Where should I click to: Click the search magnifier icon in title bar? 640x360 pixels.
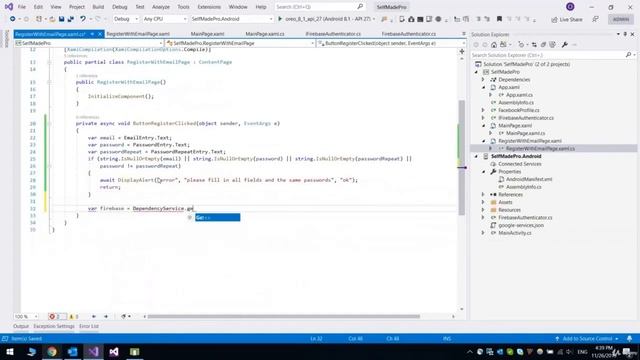click(360, 7)
